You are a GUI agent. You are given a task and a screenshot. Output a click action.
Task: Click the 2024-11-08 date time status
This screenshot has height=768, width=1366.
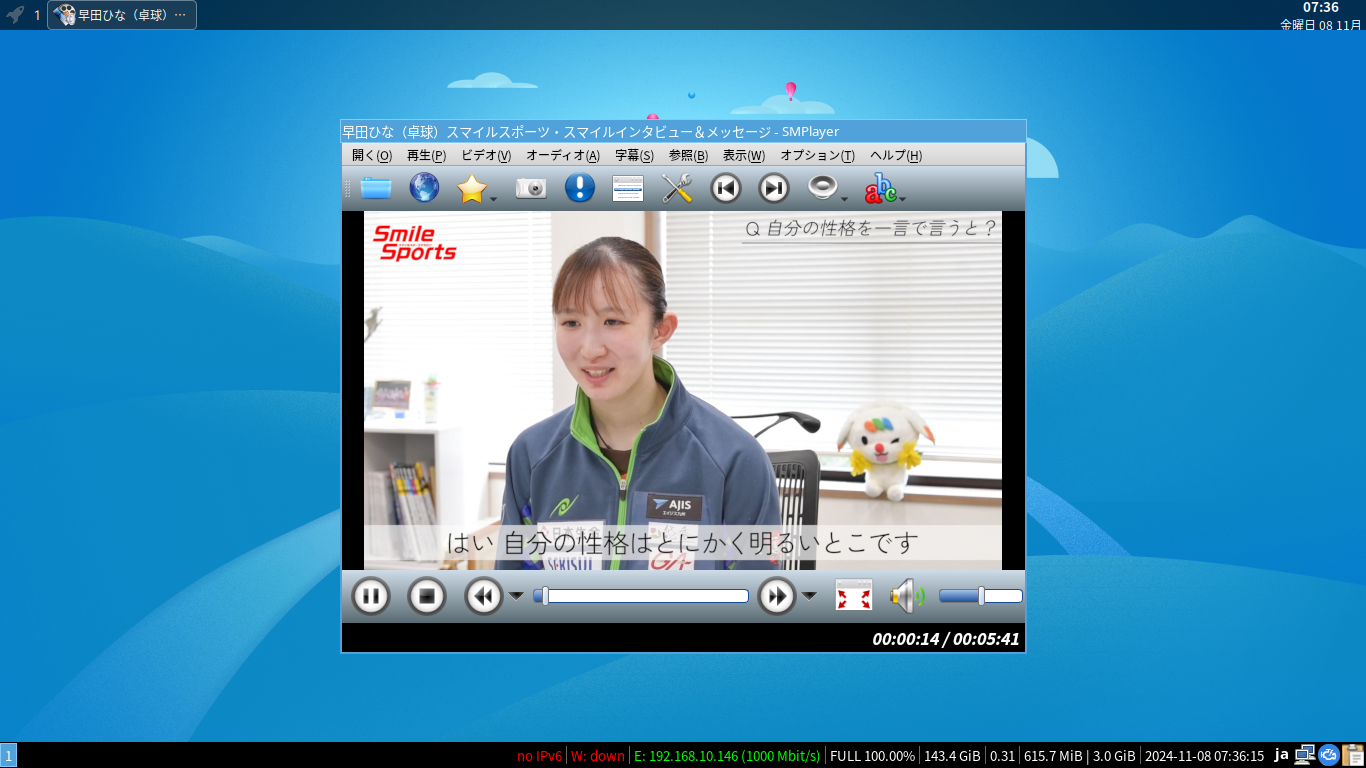pyautogui.click(x=1205, y=756)
